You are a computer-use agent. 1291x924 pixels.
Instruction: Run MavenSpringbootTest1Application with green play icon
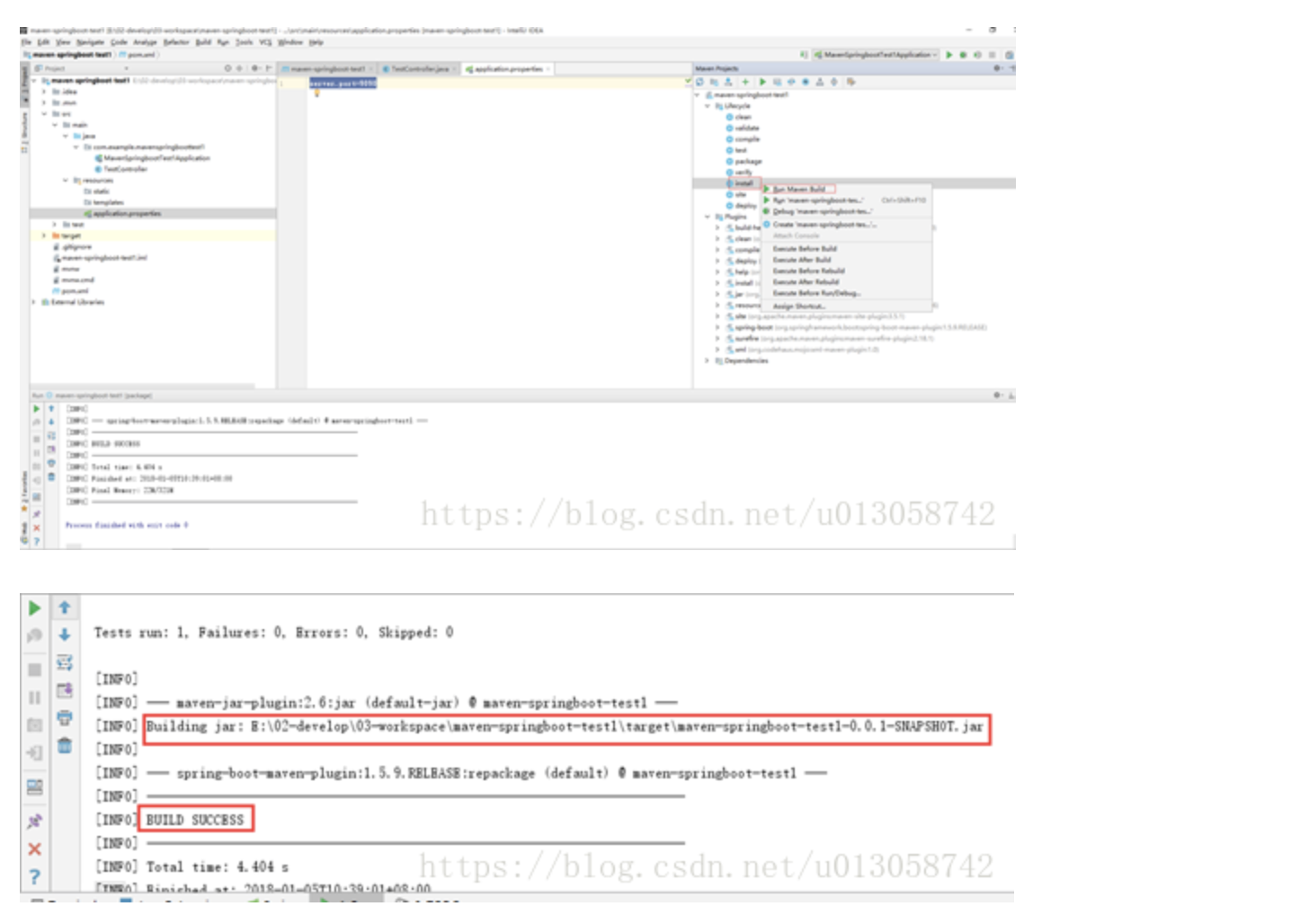(948, 55)
